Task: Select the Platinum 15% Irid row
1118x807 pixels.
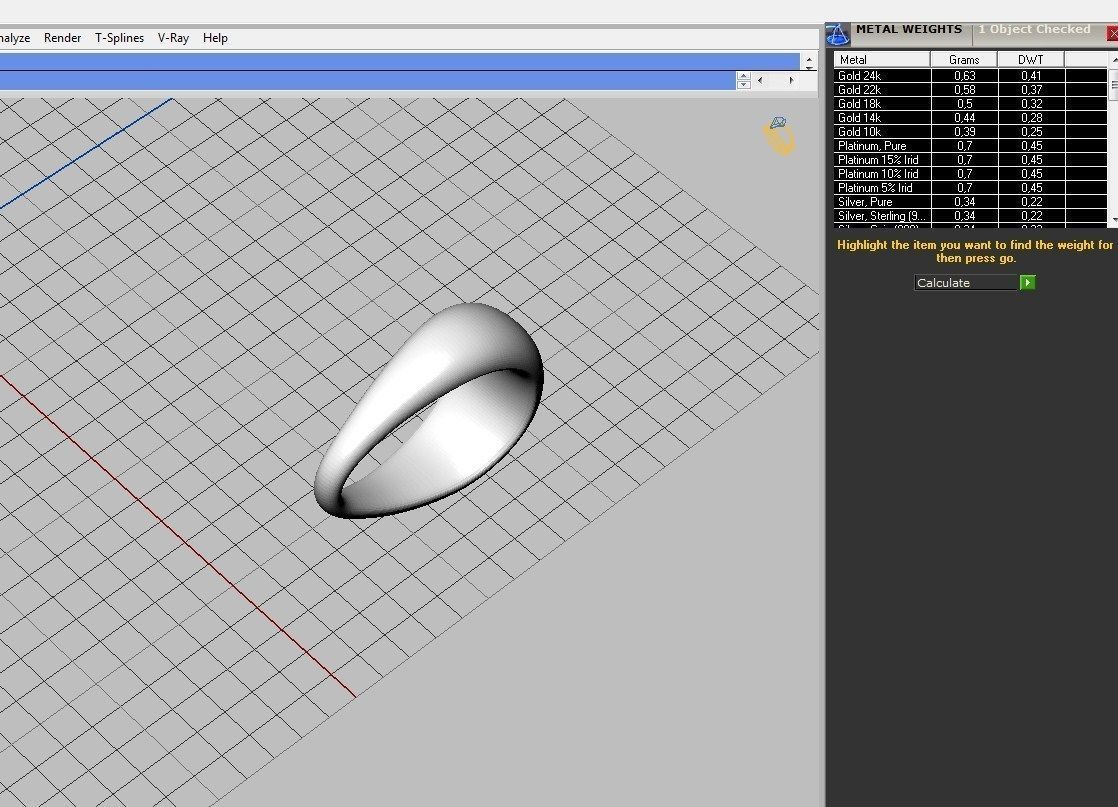Action: (x=971, y=160)
